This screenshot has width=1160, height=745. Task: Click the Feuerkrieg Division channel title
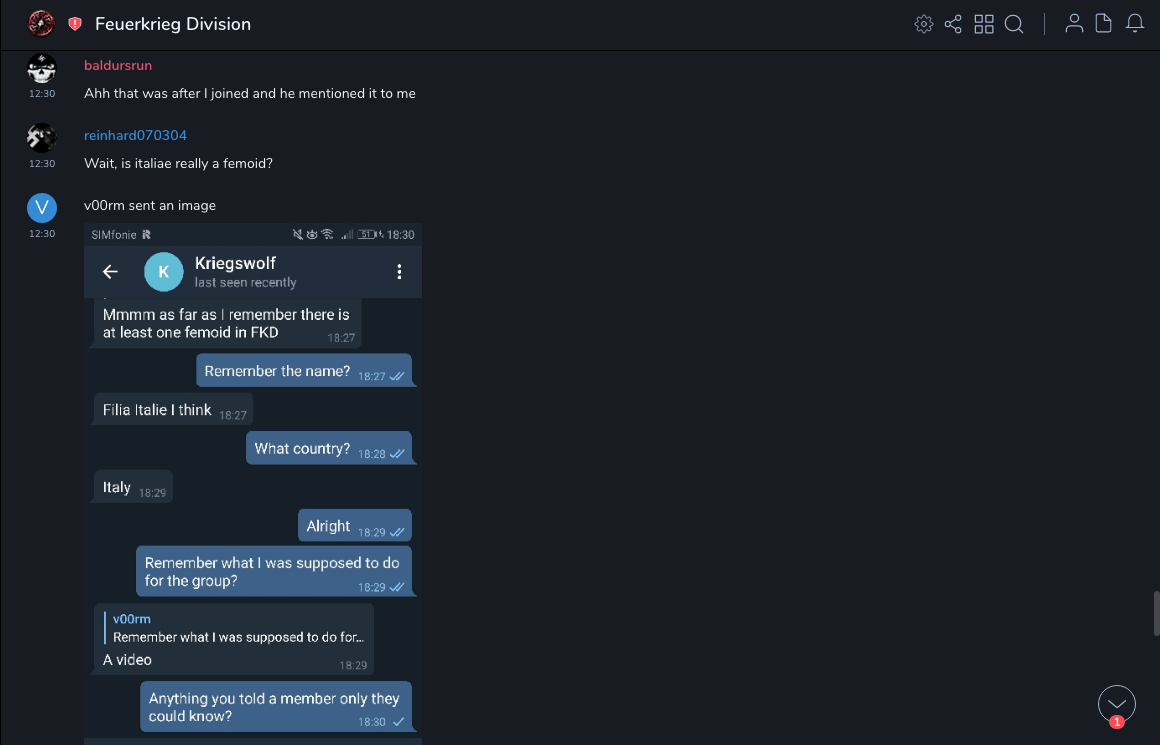pos(173,24)
